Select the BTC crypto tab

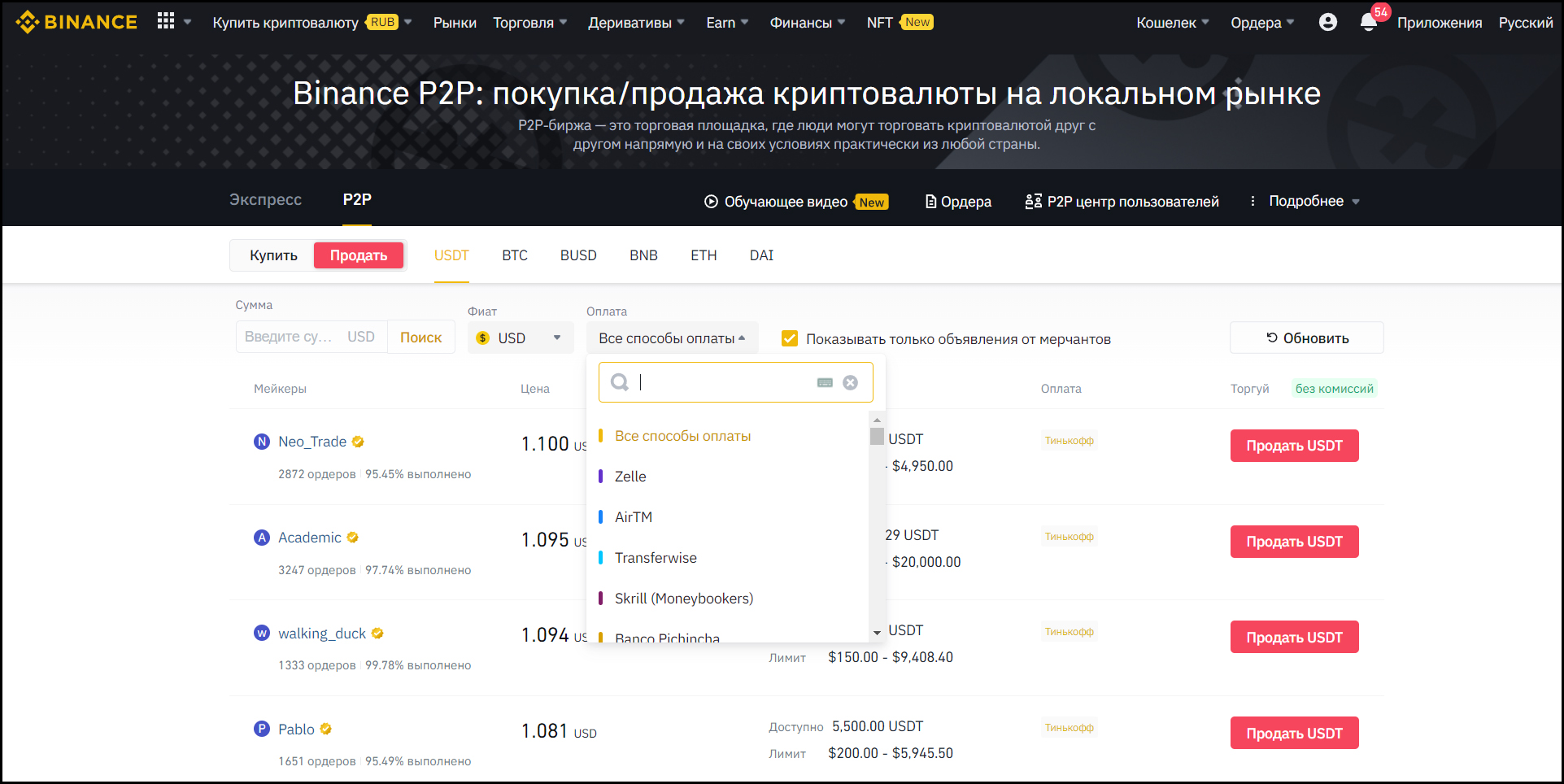tap(515, 255)
